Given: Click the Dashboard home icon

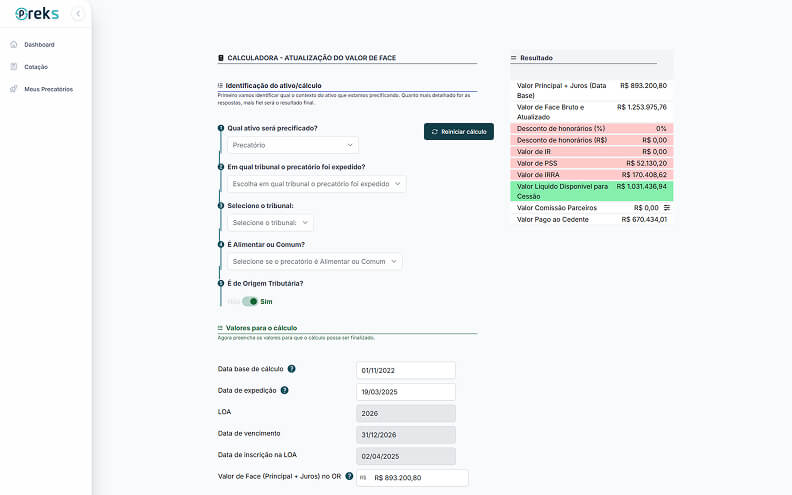Looking at the screenshot, I should pos(13,45).
